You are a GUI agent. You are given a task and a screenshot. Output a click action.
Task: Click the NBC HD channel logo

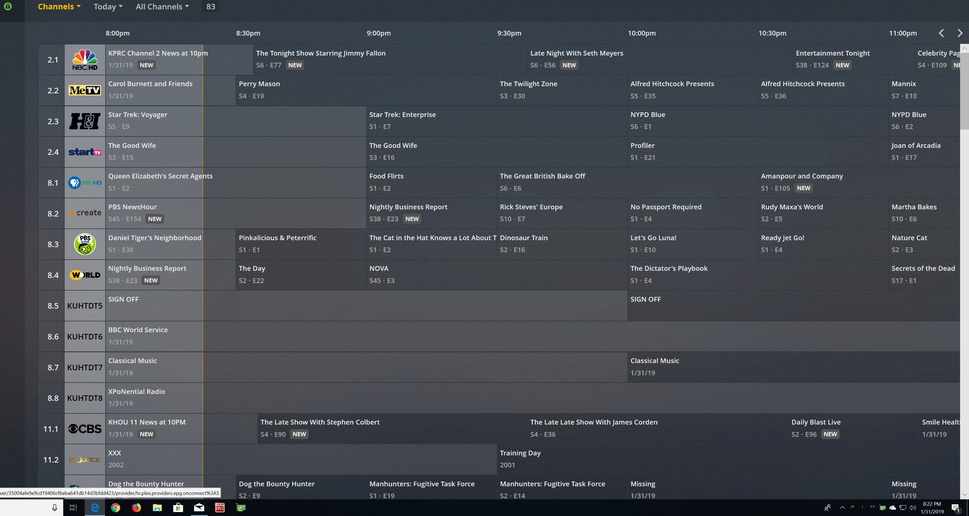pos(85,59)
